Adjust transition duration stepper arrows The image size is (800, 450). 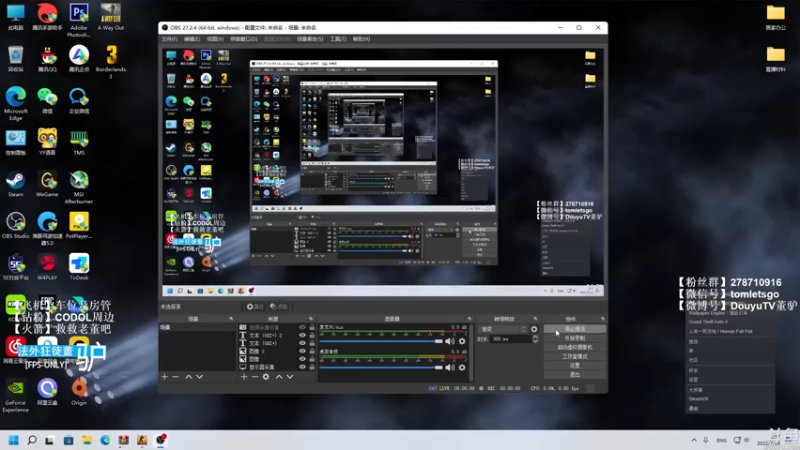coord(535,339)
